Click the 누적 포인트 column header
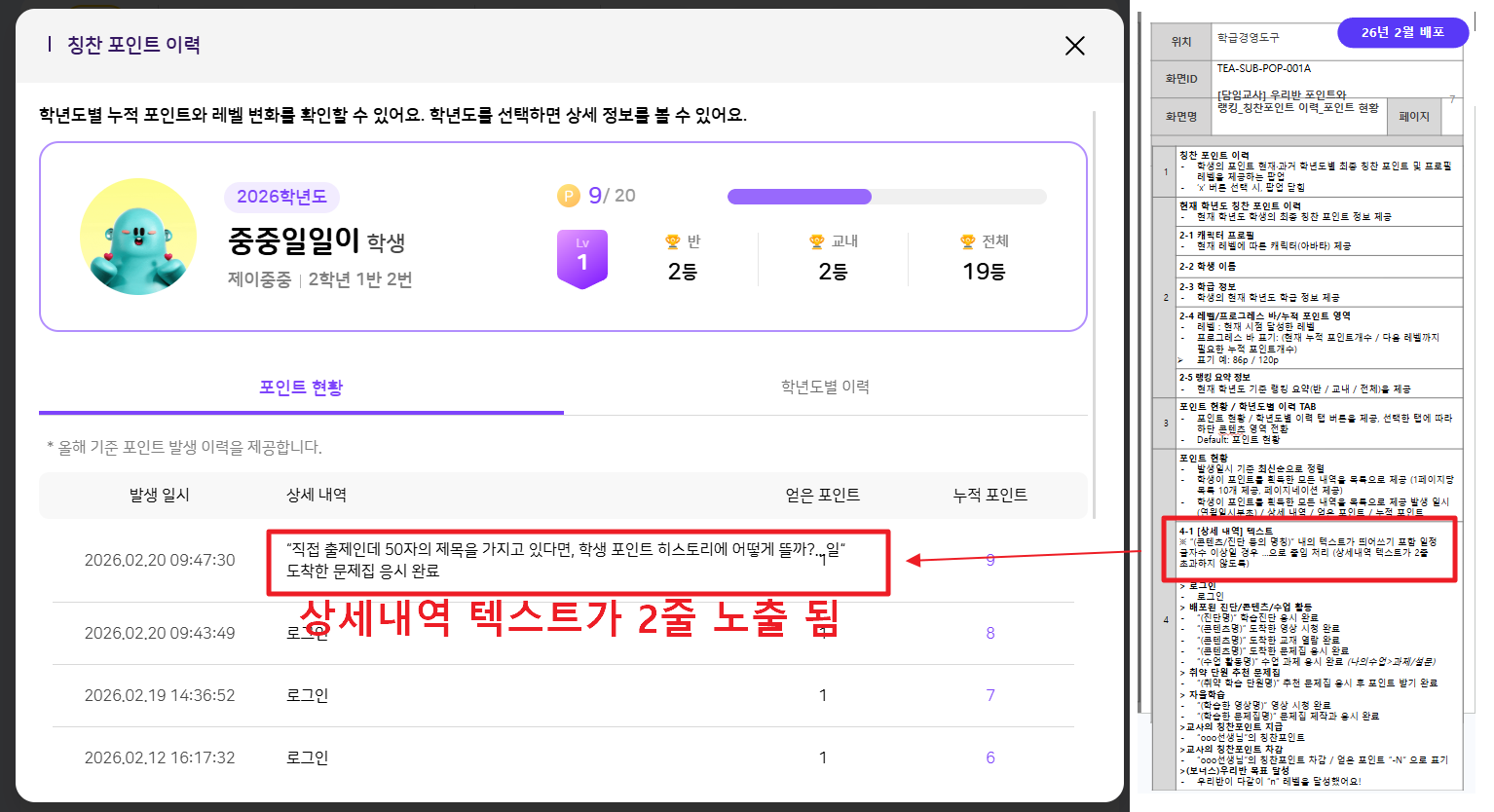1494x812 pixels. 990,495
